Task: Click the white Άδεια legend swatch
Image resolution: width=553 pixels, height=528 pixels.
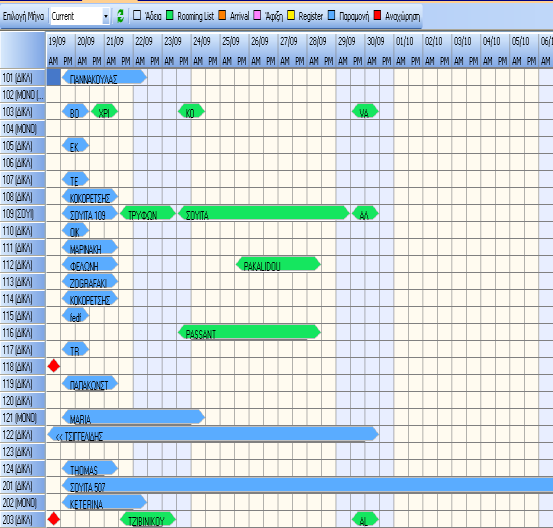Action: (137, 15)
